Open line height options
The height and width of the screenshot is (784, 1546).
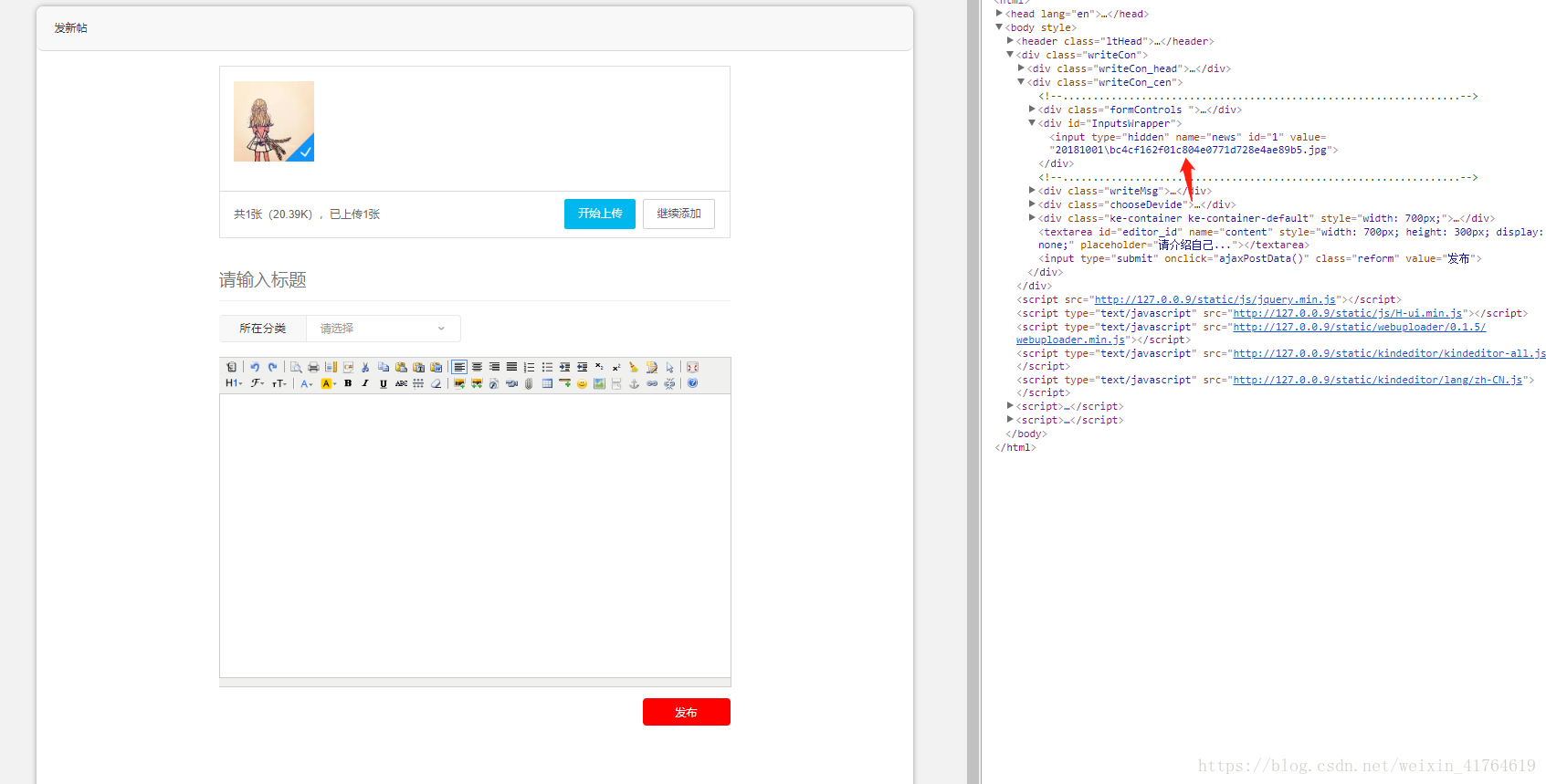(x=418, y=383)
